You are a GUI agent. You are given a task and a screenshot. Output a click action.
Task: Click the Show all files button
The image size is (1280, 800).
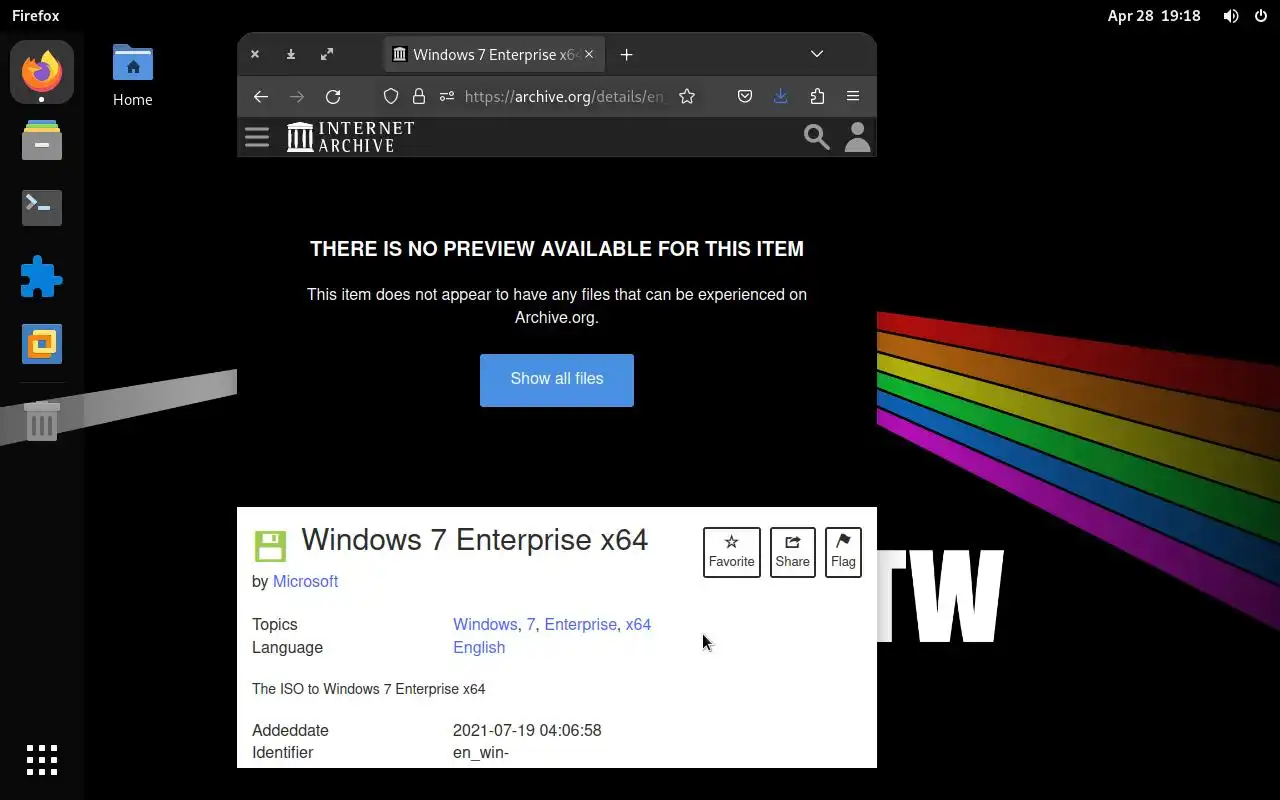[x=557, y=380]
